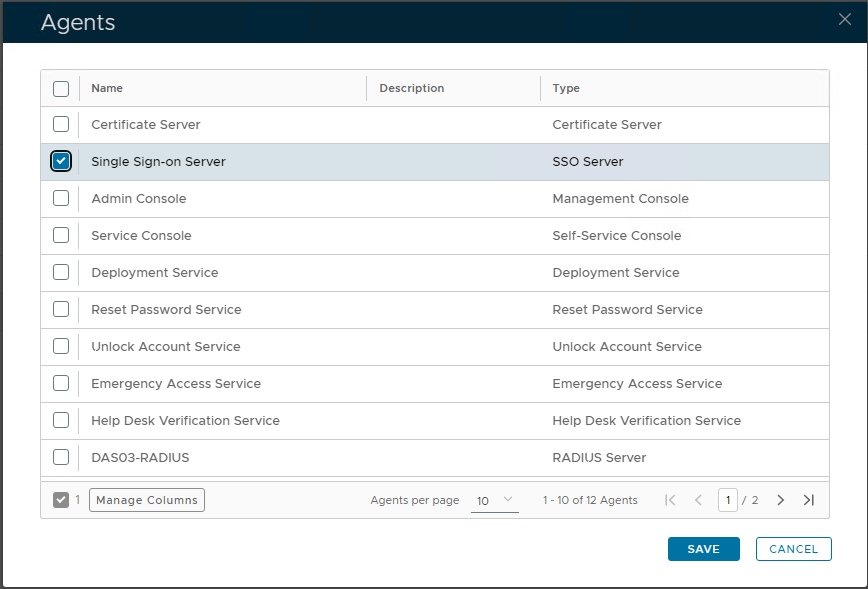Tick the Admin Console checkbox

61,198
